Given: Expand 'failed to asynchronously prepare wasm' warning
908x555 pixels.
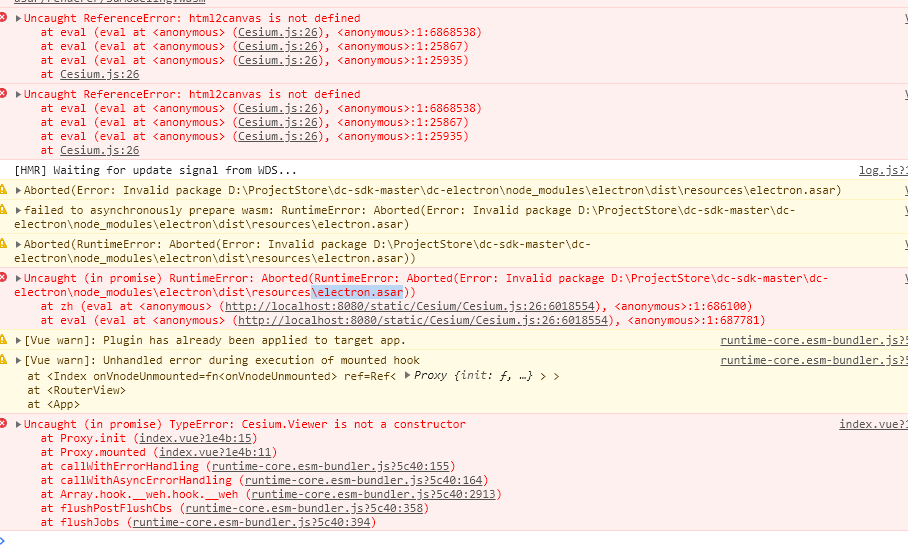Looking at the screenshot, I should point(18,210).
